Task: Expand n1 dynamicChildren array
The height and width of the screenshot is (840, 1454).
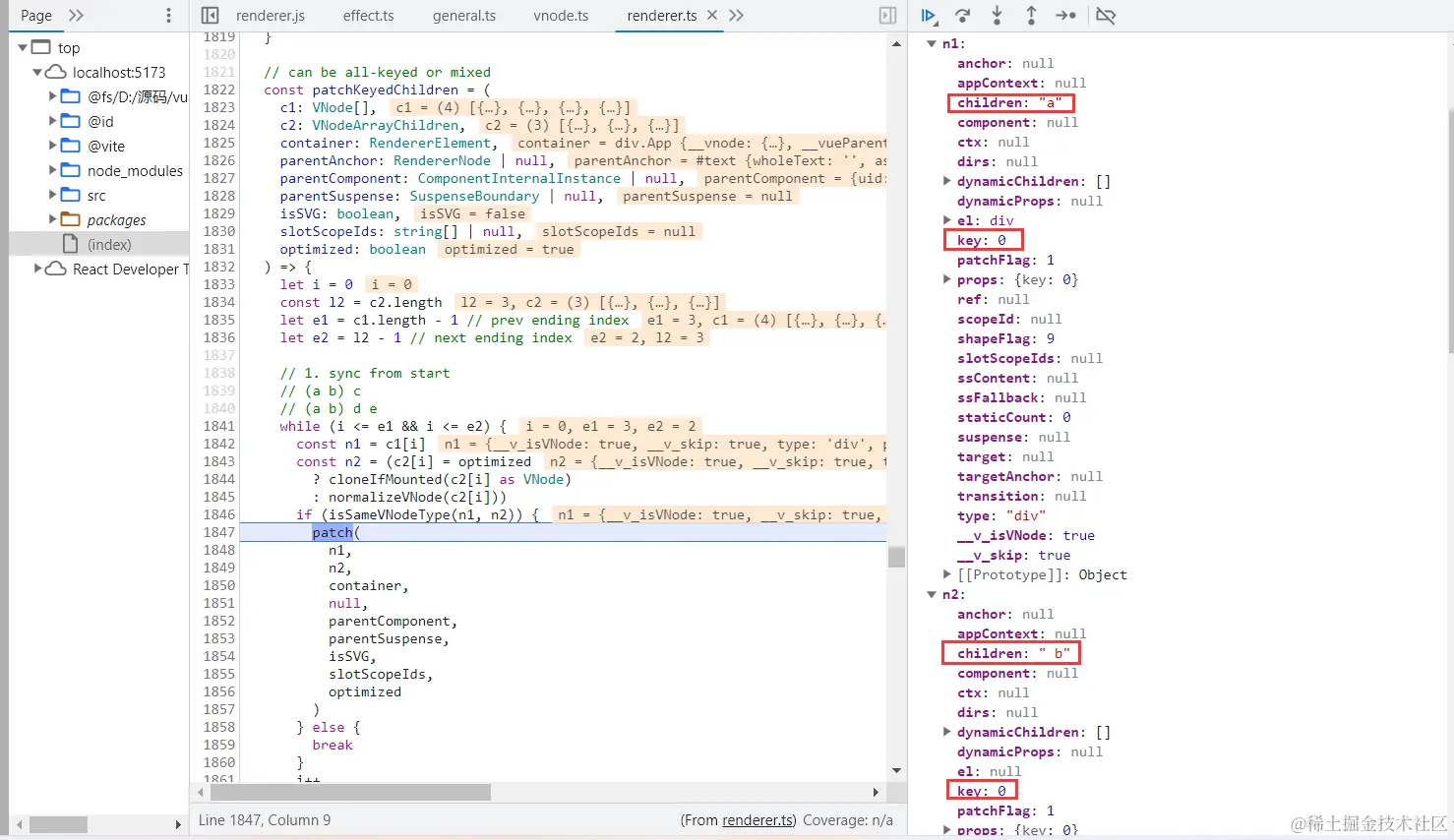Action: tap(947, 181)
